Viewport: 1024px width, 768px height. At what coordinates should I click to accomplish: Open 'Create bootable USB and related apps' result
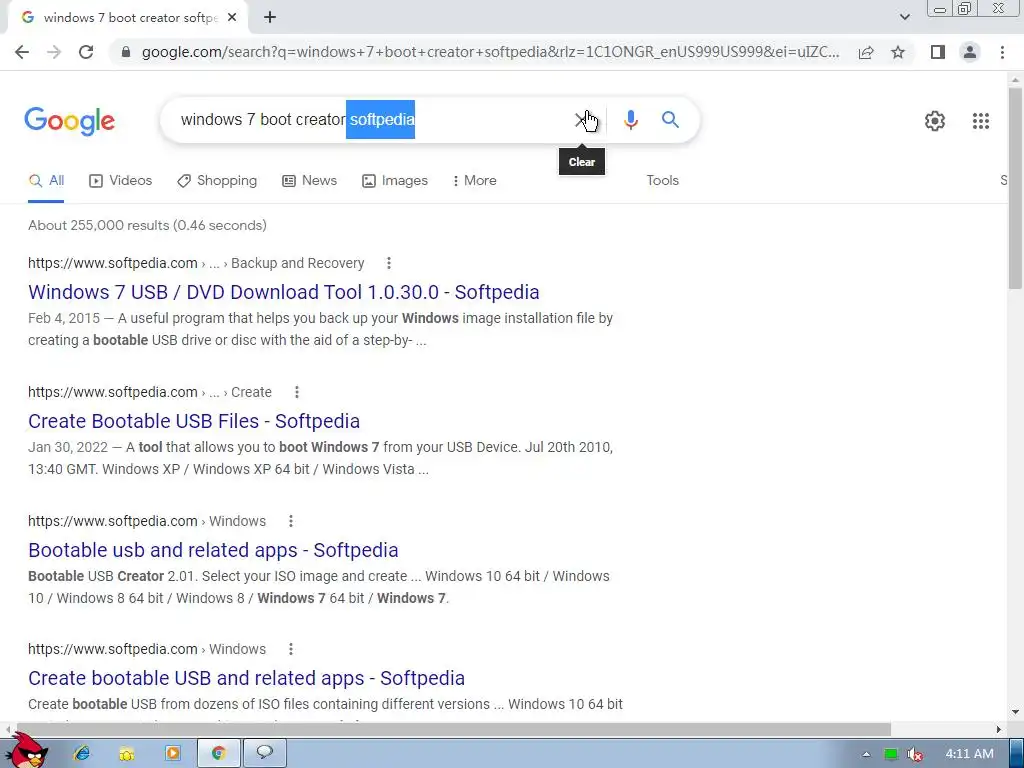(246, 678)
